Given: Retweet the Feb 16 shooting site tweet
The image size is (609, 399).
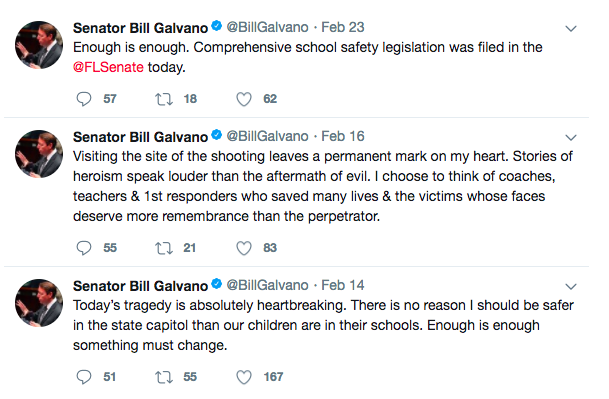Looking at the screenshot, I should (164, 248).
